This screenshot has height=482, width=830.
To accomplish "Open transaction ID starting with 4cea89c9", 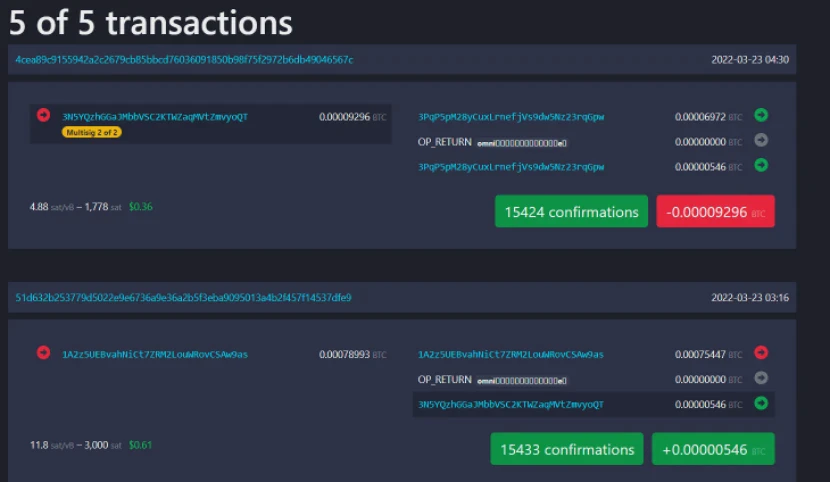I will coord(183,60).
